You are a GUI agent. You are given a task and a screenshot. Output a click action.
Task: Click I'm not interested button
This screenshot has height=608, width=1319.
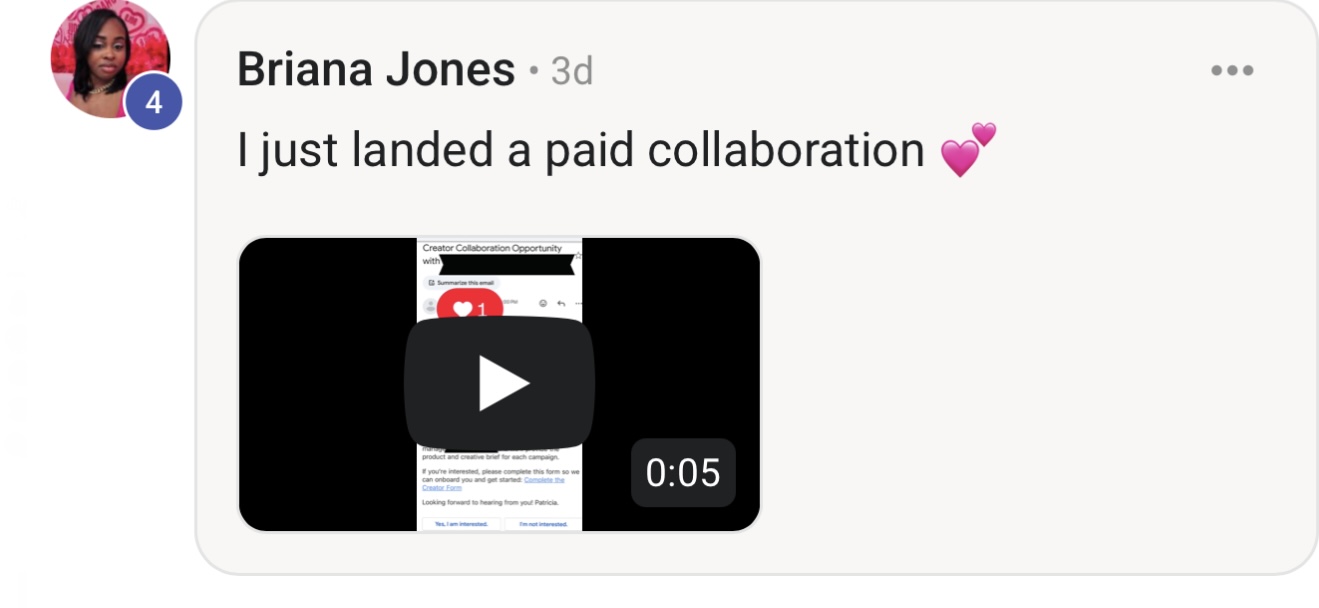(x=543, y=524)
